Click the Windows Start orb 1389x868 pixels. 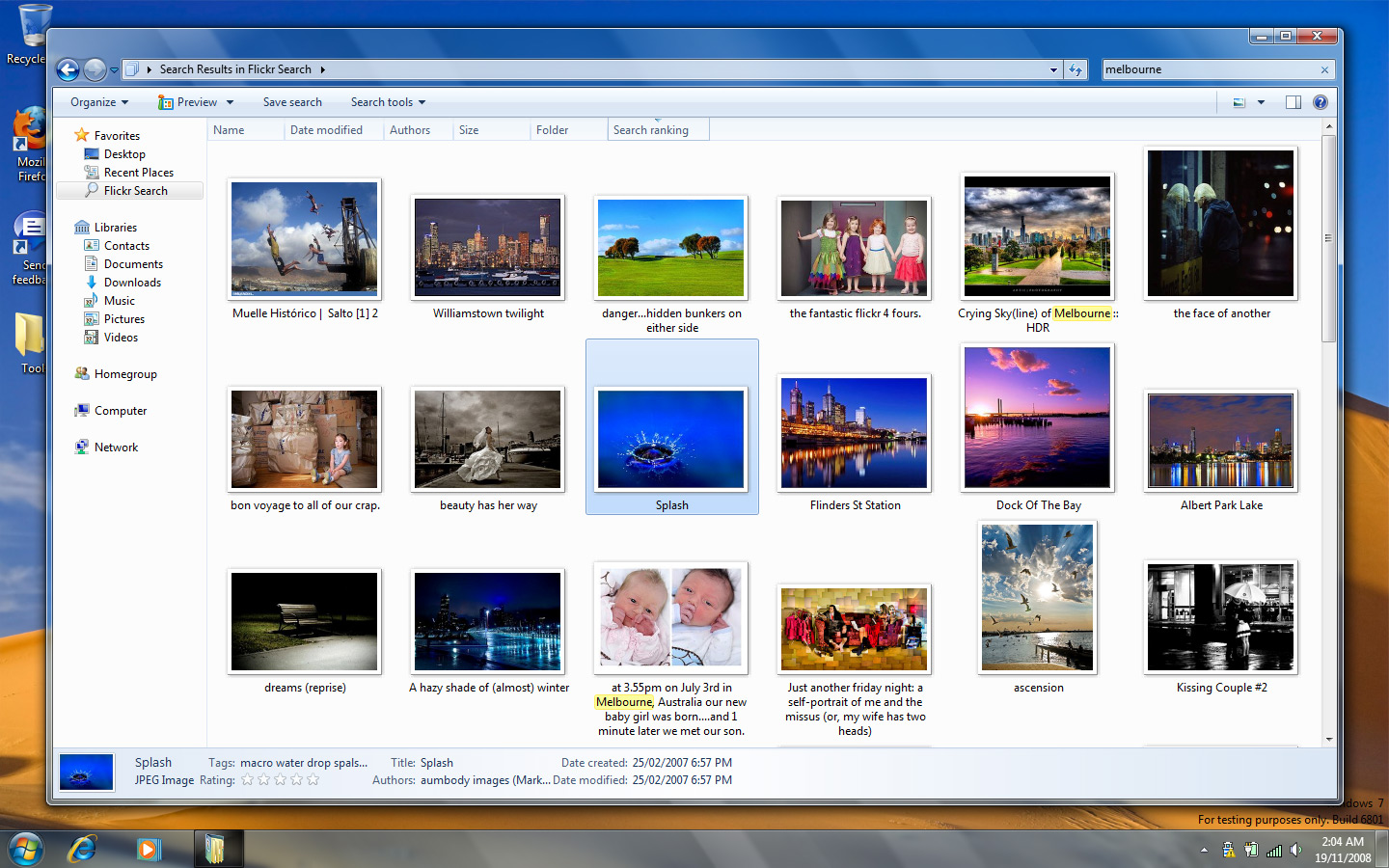coord(26,849)
